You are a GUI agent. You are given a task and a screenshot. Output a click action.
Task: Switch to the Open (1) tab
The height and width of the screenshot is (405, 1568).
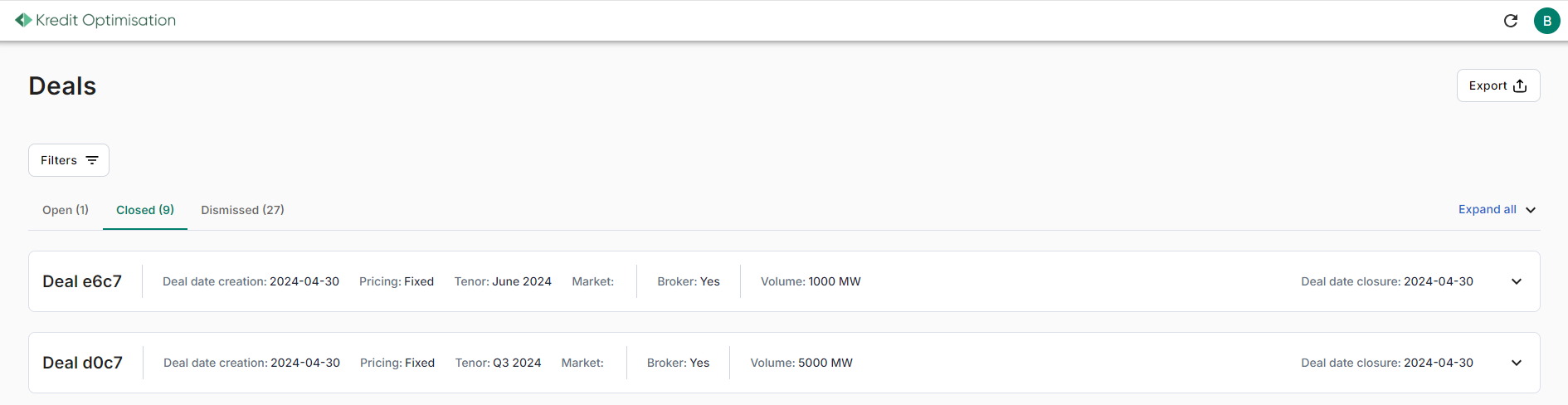coord(66,210)
